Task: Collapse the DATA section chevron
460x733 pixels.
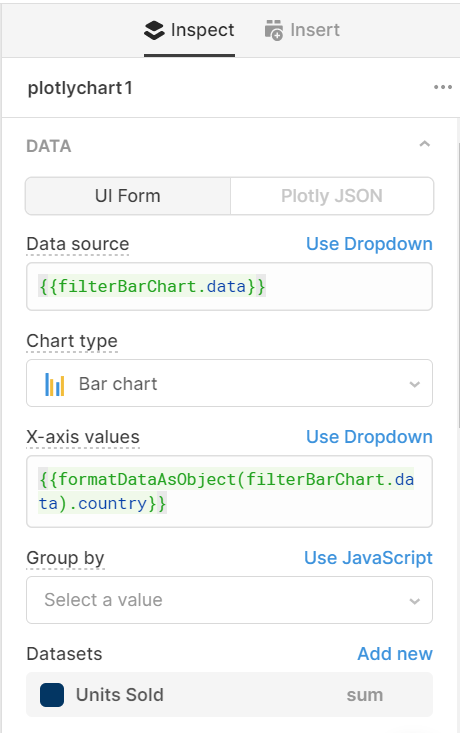Action: point(424,144)
